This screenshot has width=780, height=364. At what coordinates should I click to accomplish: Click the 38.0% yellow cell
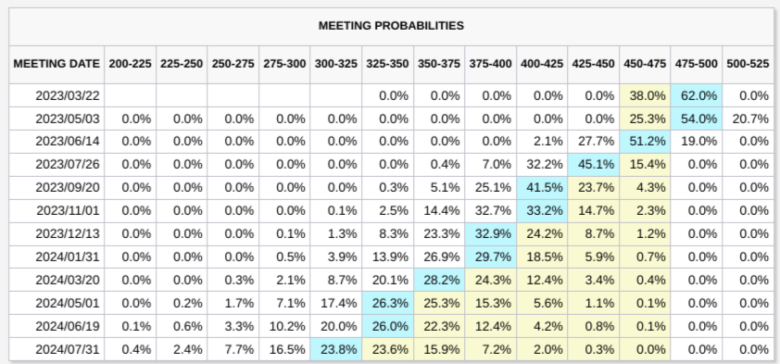[645, 95]
